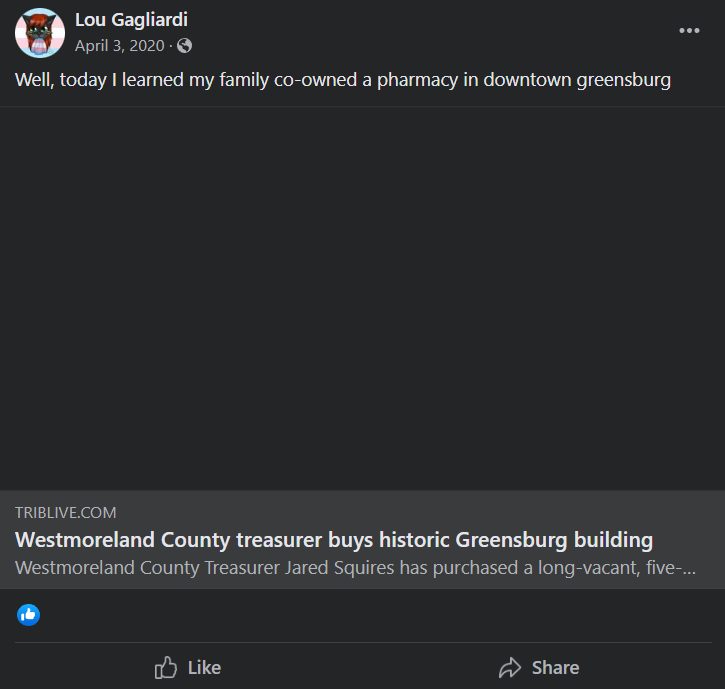
Task: Like the post using the Like label
Action: click(x=204, y=668)
